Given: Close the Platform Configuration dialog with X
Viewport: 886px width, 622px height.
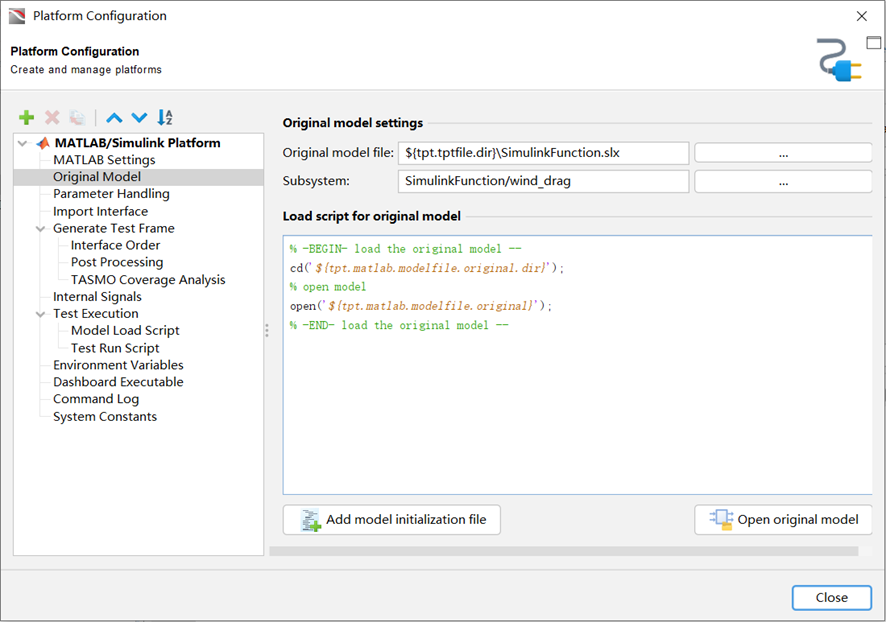Looking at the screenshot, I should click(861, 16).
